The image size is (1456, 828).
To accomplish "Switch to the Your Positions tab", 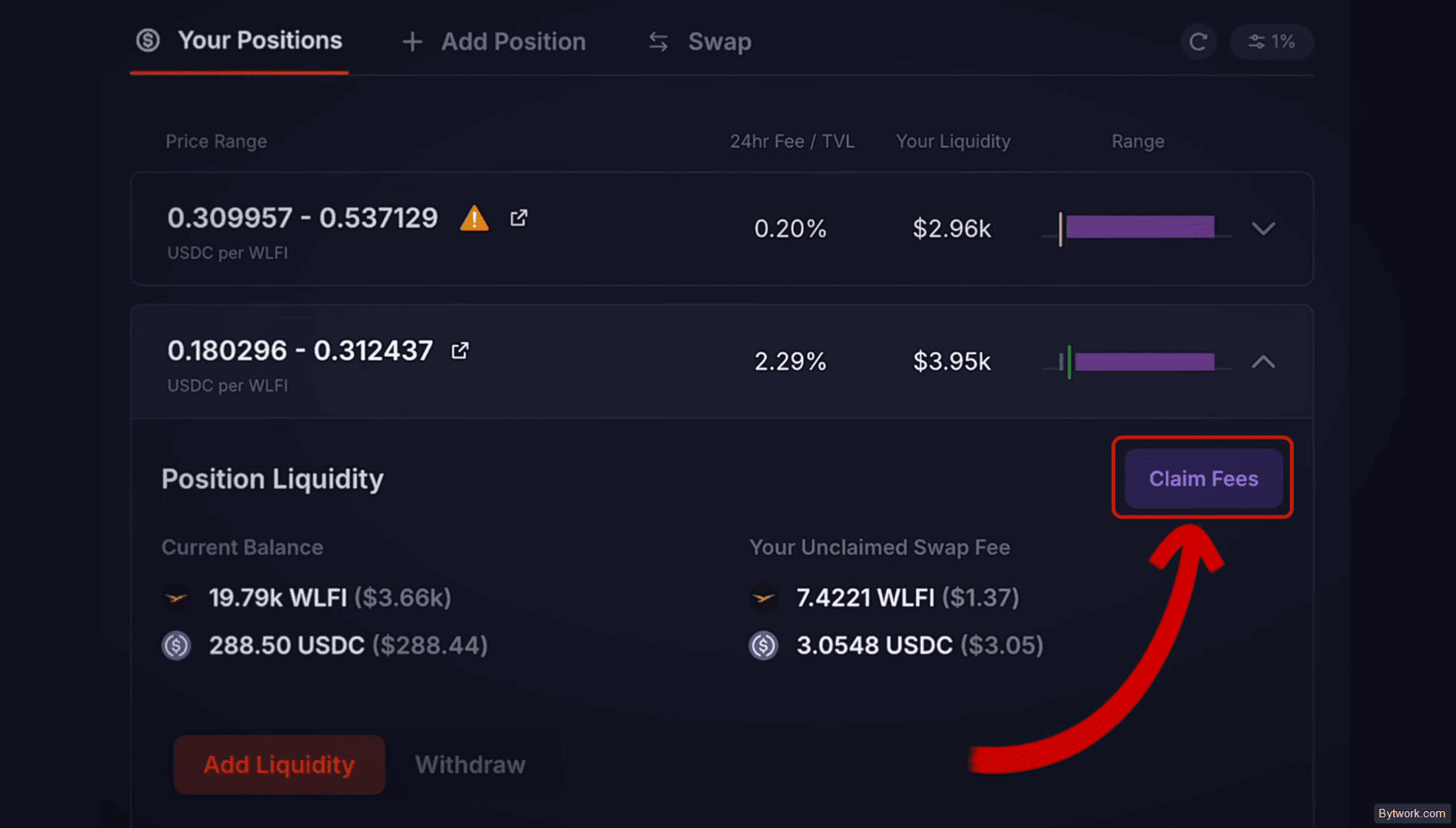I will coord(239,41).
